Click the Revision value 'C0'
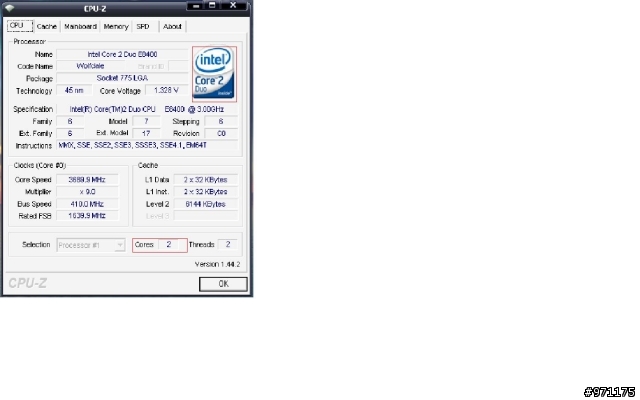The image size is (640, 400). click(221, 133)
